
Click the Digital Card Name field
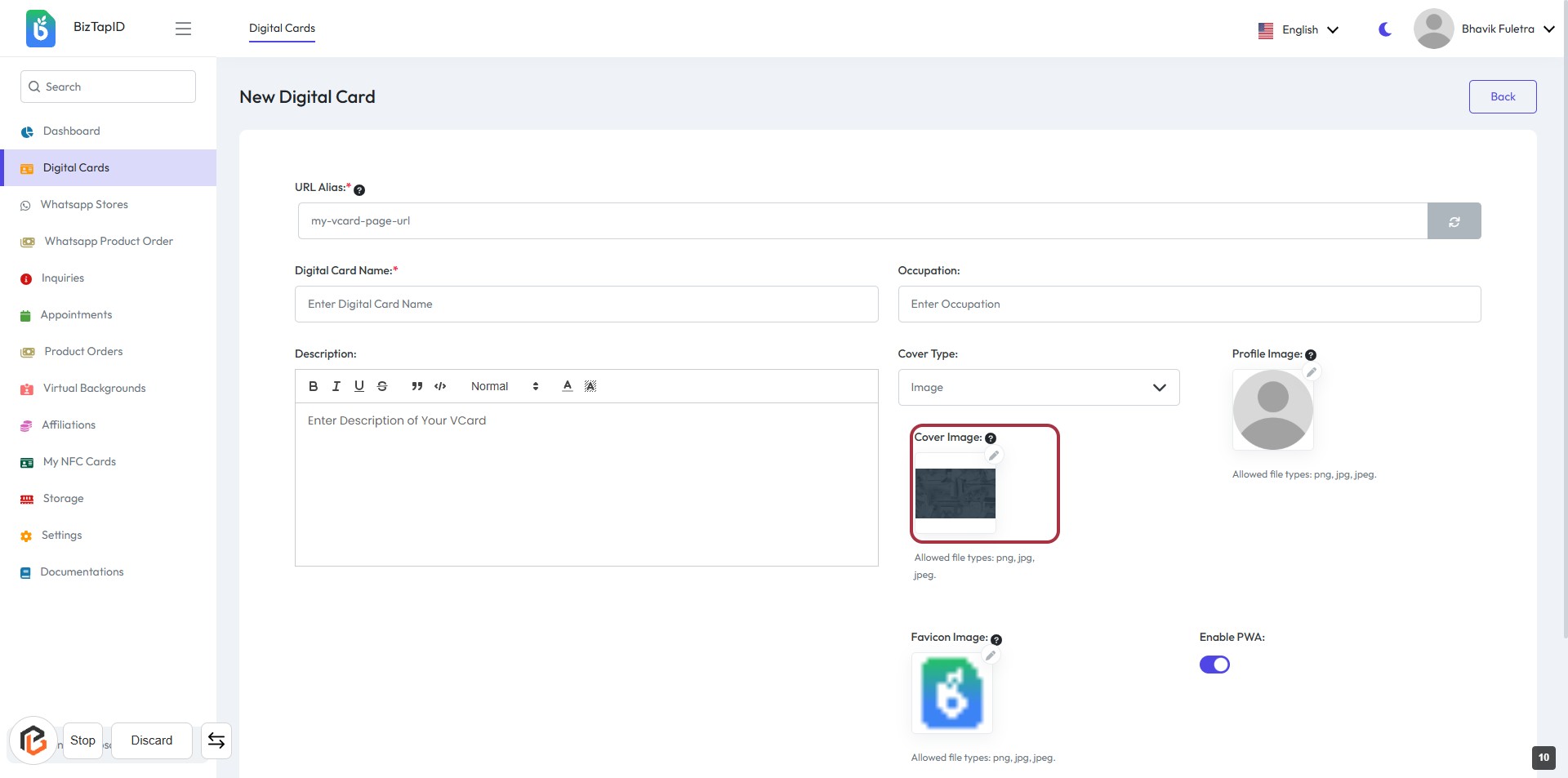tap(586, 305)
